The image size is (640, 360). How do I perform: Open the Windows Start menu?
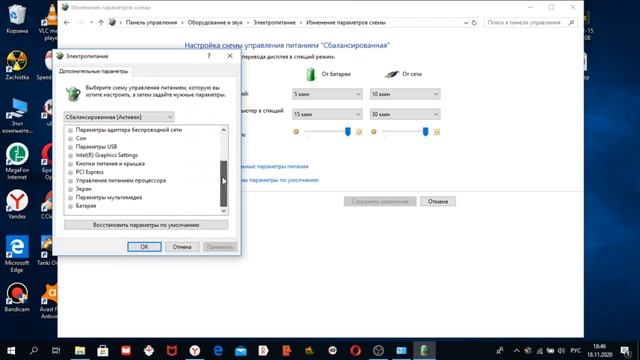pyautogui.click(x=11, y=350)
